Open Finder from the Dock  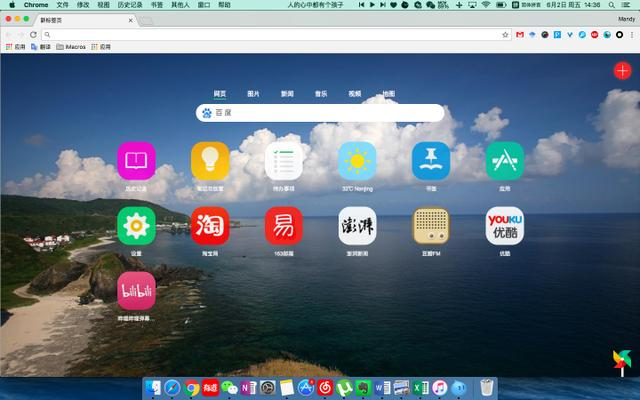(153, 388)
